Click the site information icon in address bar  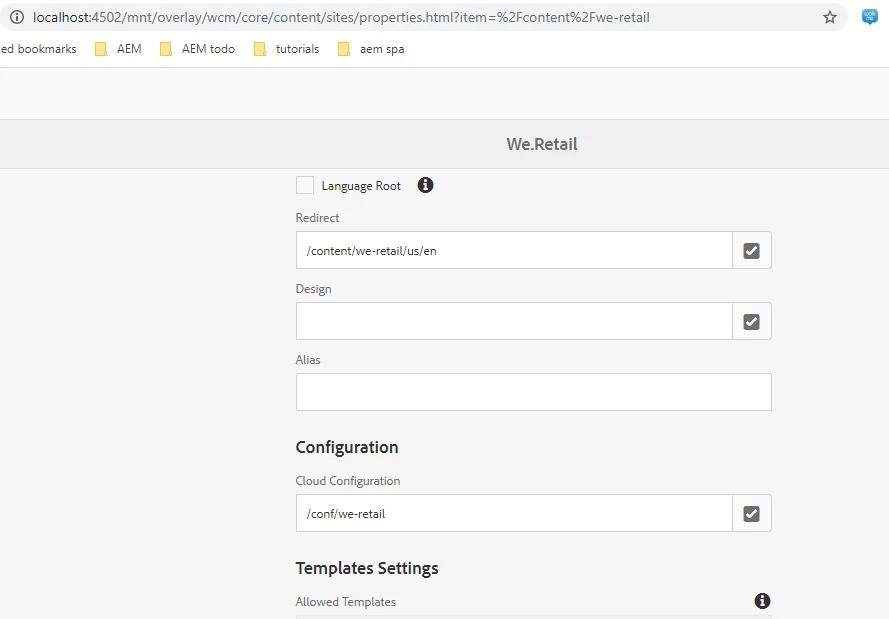tap(17, 18)
